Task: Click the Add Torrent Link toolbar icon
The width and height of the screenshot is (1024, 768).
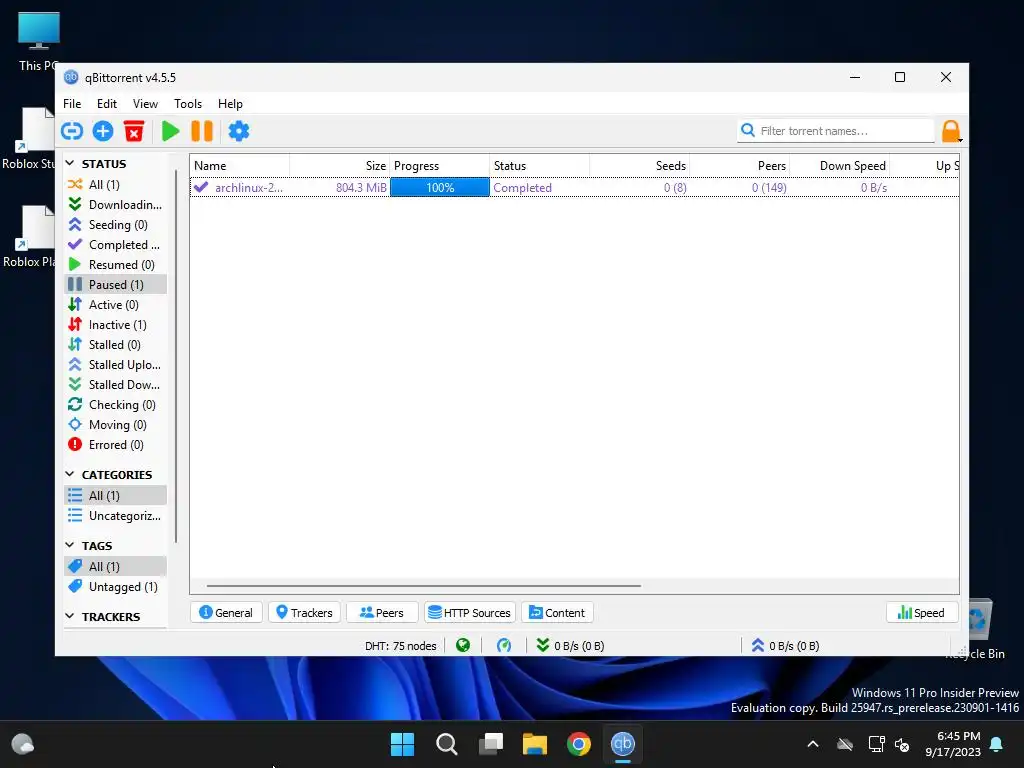Action: [x=72, y=131]
